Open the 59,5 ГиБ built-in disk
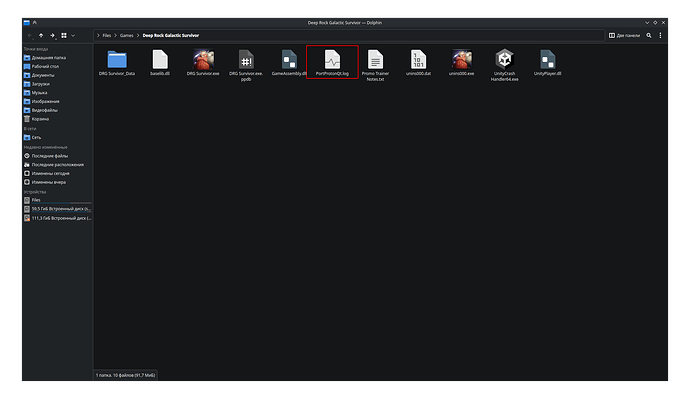 (60, 208)
